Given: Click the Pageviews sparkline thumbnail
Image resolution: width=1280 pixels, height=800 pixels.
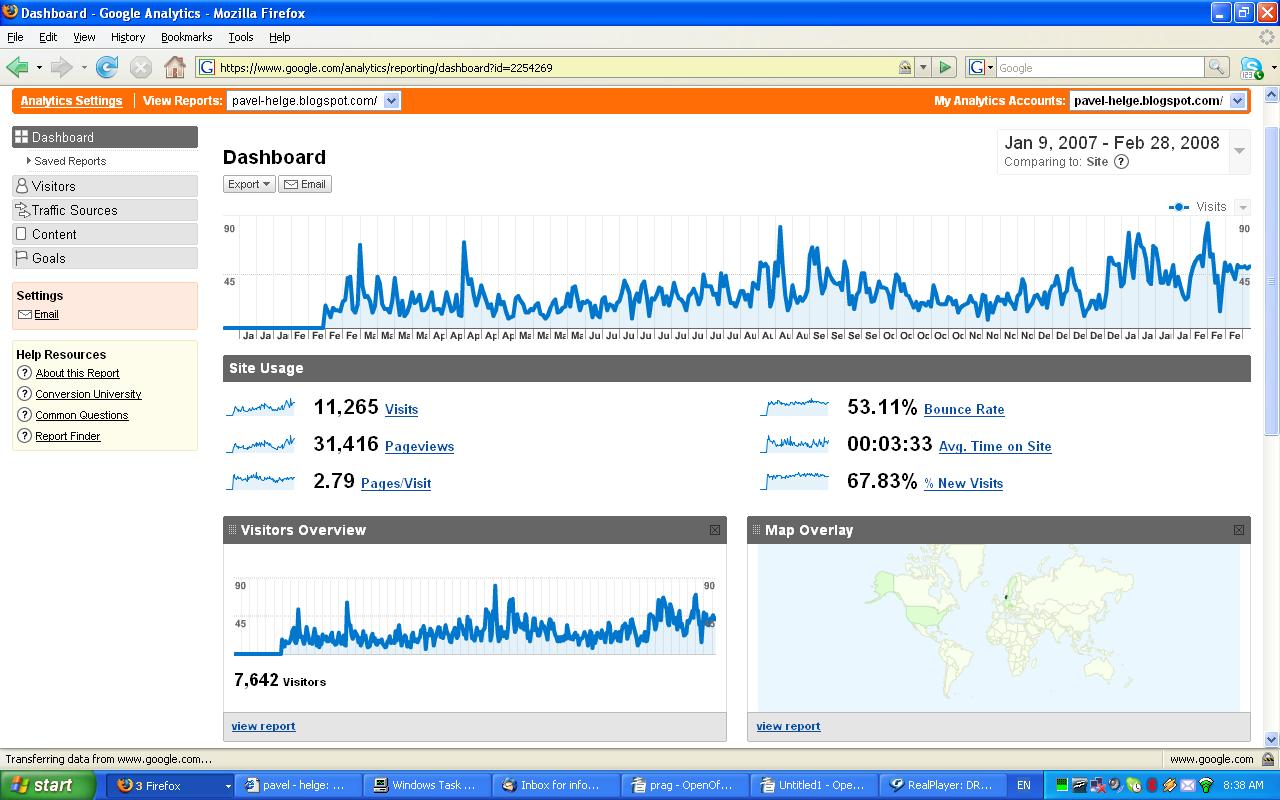Looking at the screenshot, I should 260,444.
